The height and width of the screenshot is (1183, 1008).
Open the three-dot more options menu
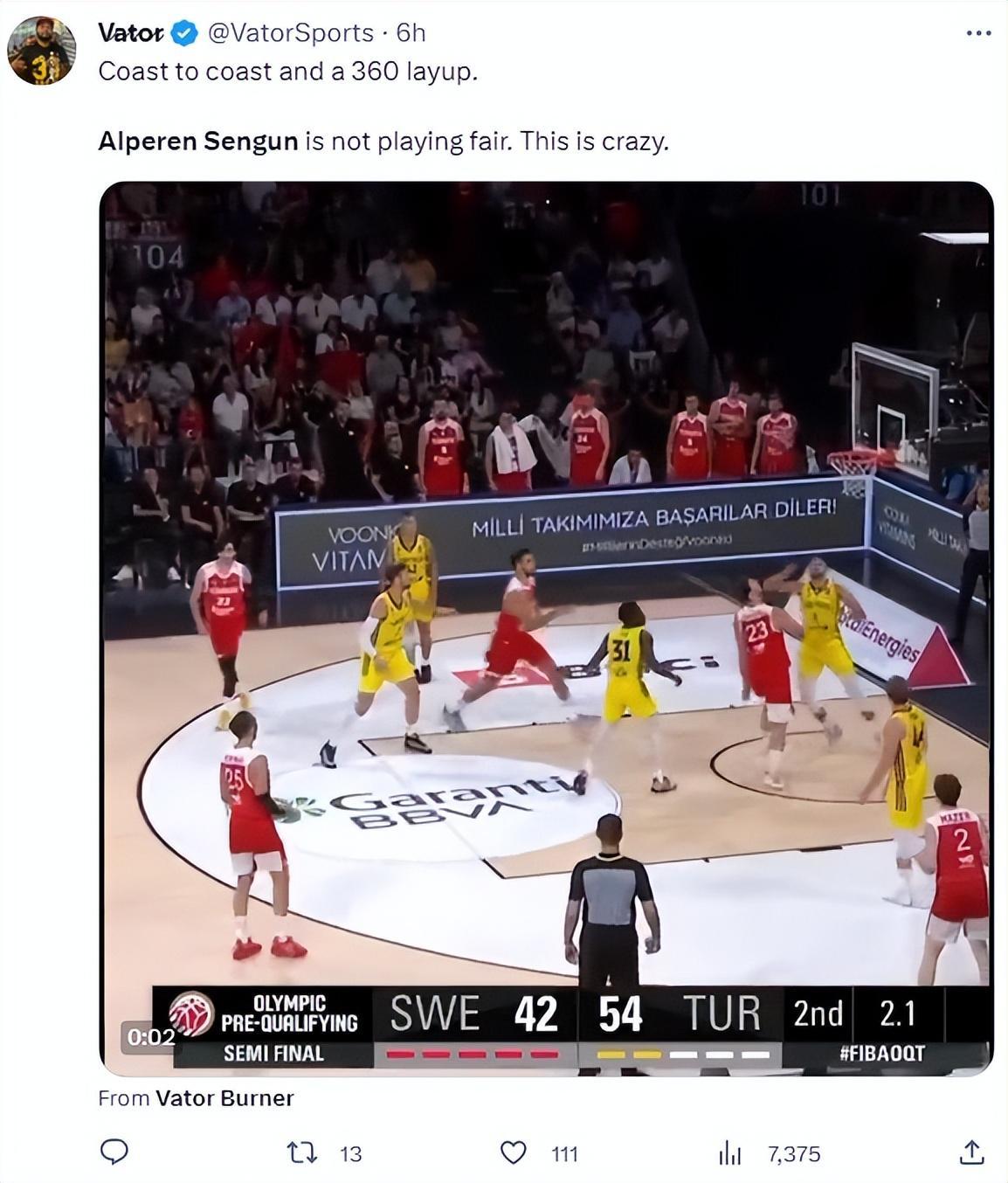pos(978,33)
